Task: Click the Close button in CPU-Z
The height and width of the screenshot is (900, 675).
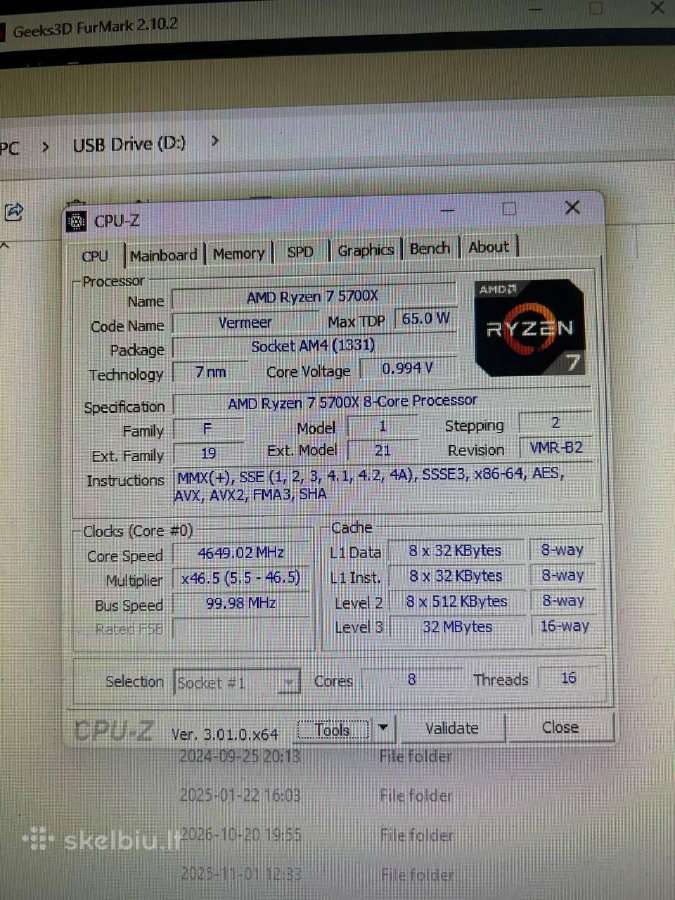Action: click(x=560, y=727)
